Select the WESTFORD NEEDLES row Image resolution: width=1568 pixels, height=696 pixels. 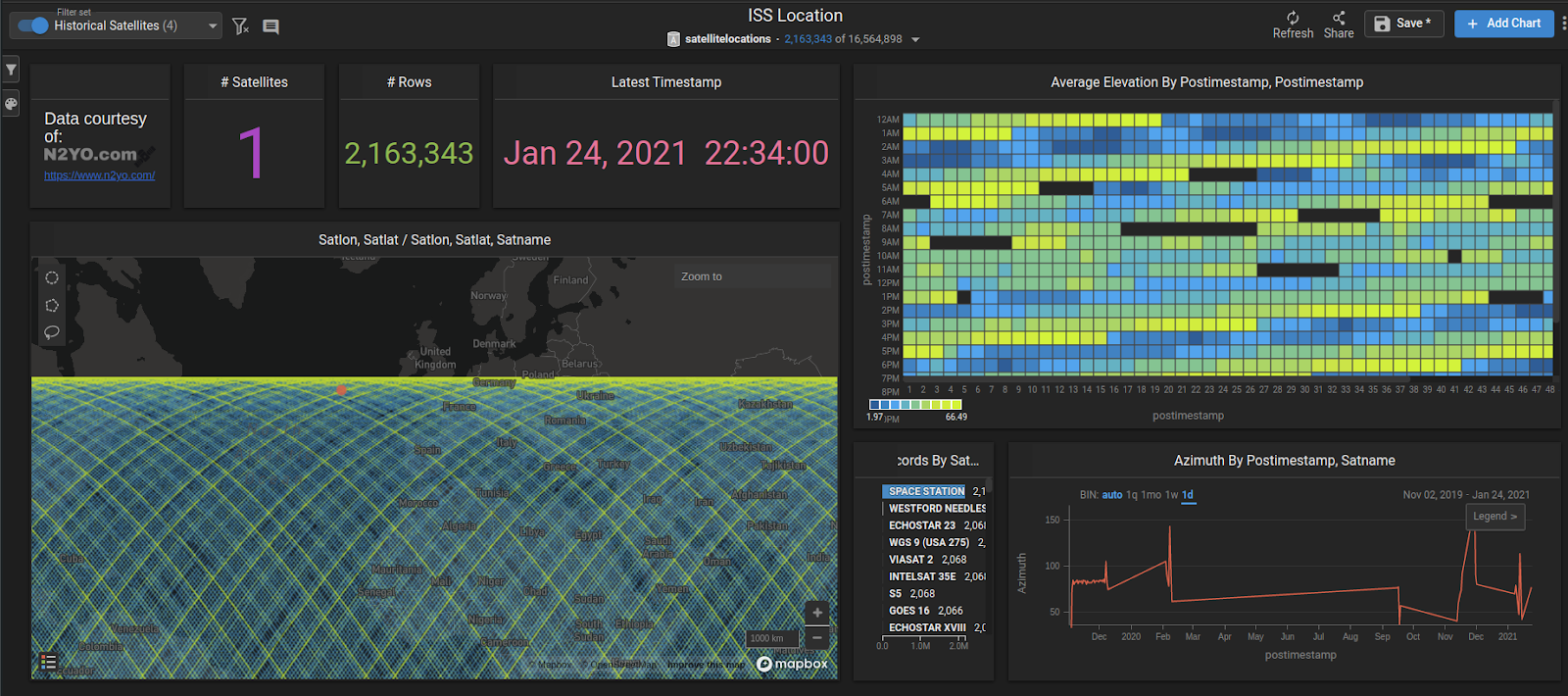934,509
